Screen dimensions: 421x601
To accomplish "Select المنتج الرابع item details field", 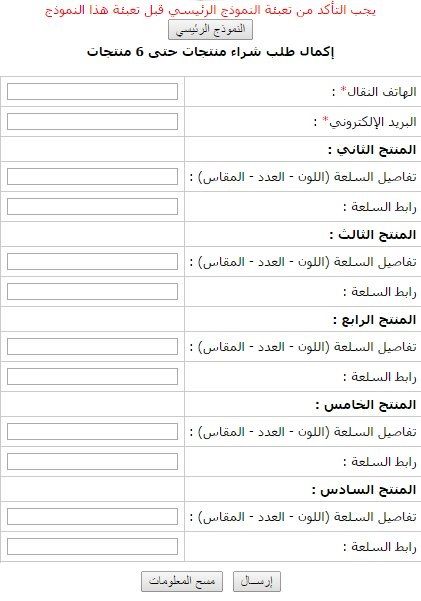I will [x=92, y=347].
